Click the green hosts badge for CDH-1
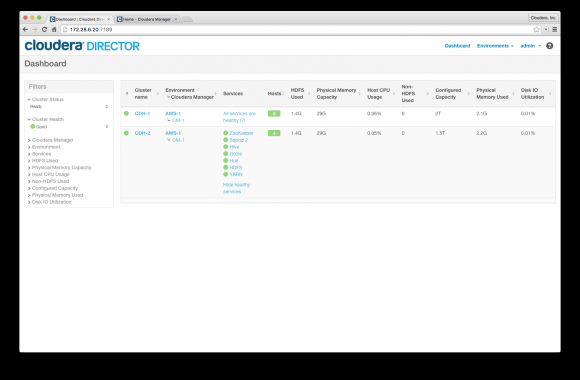The width and height of the screenshot is (580, 380). tap(274, 114)
